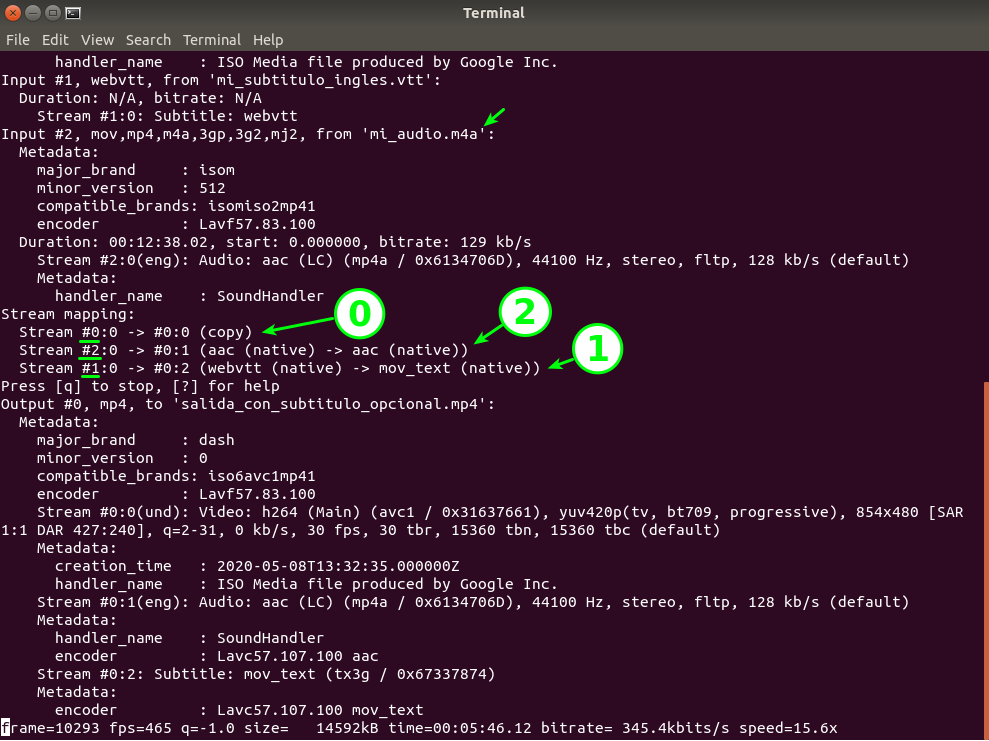The image size is (989, 741).
Task: Click the underlined '#2' stream mapping text
Action: [90, 350]
